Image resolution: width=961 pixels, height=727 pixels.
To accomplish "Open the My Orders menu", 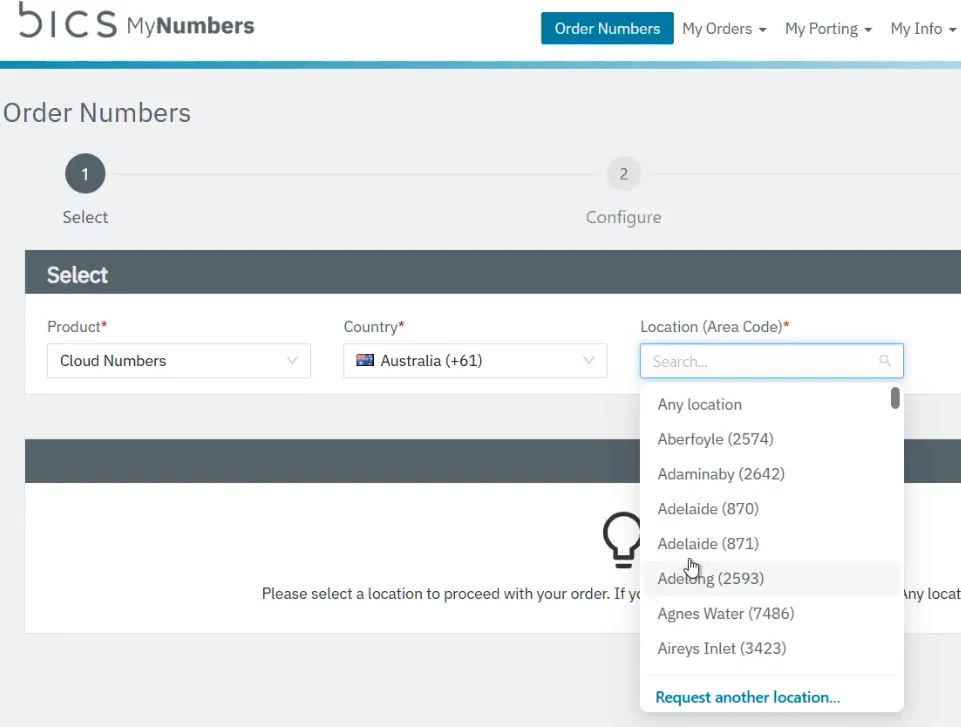I will (724, 29).
